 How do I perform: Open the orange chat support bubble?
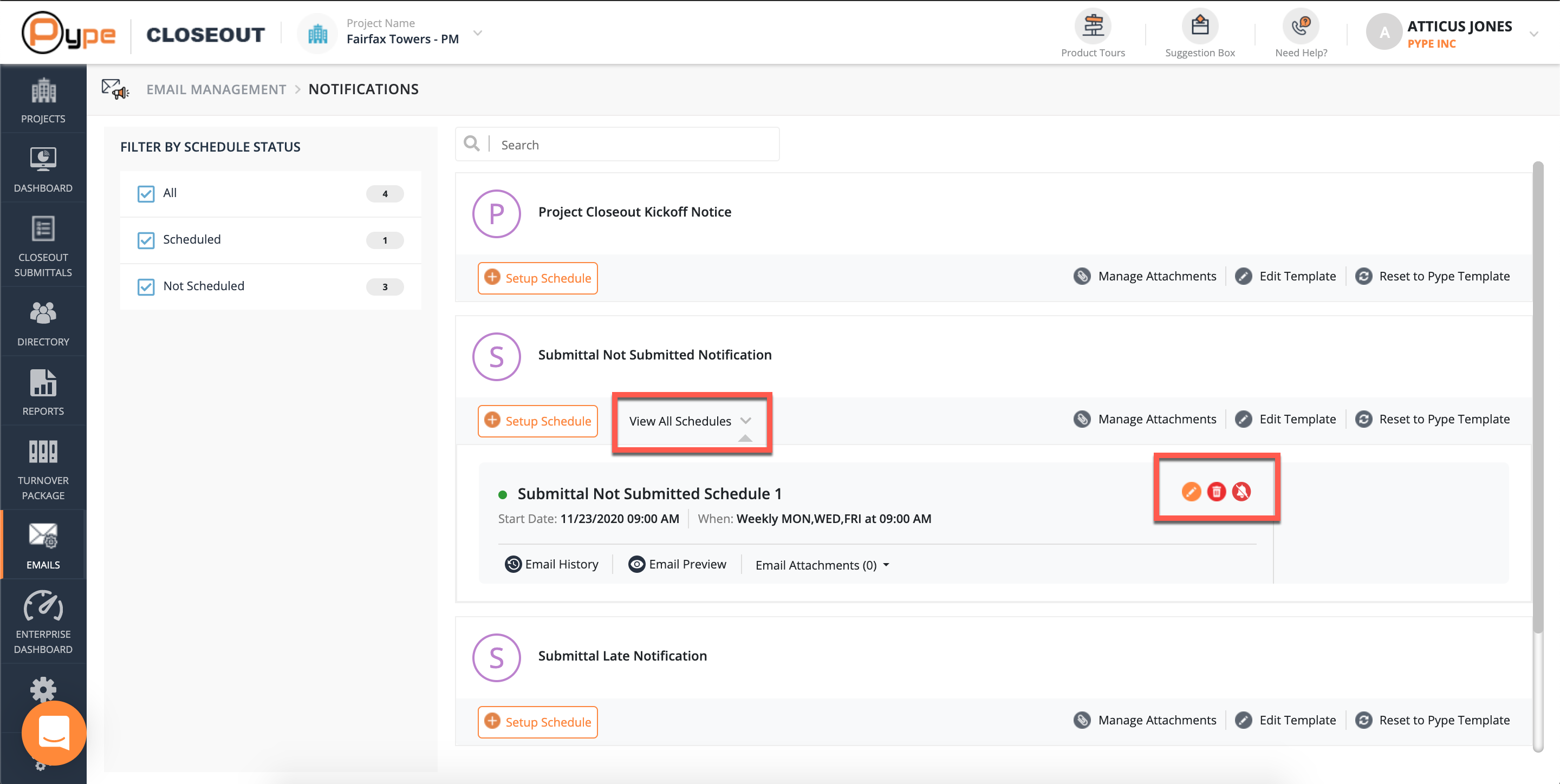click(x=54, y=733)
